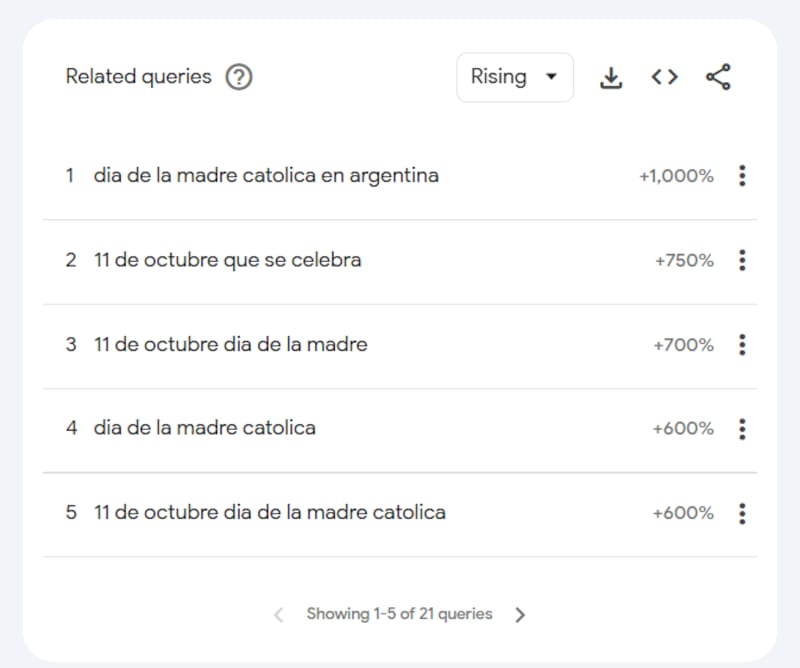Screen dimensions: 800x668
Task: Open query '11 de octubre que se celebra'
Action: (227, 260)
